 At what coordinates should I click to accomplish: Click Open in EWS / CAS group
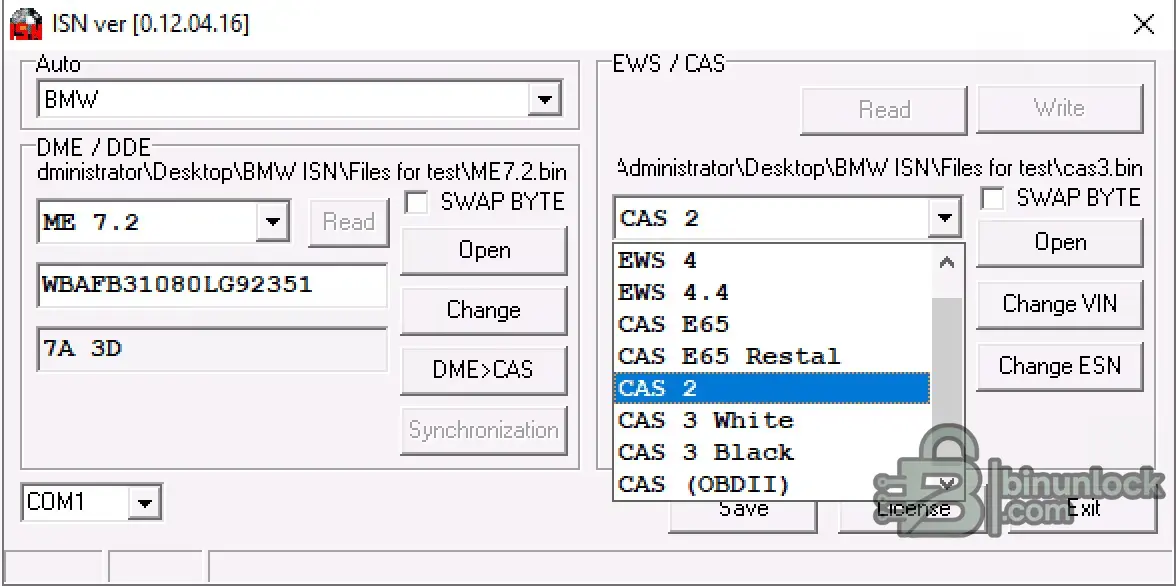pyautogui.click(x=1060, y=242)
